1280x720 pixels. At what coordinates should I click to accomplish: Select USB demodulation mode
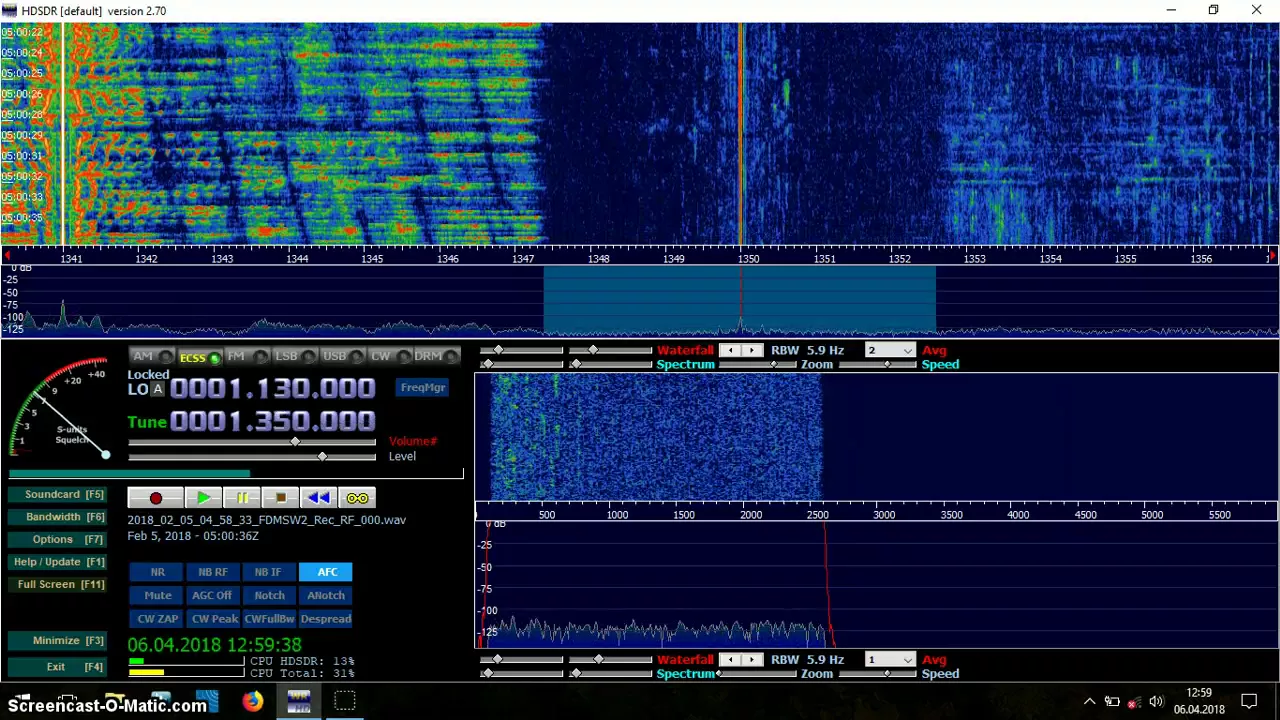(342, 356)
